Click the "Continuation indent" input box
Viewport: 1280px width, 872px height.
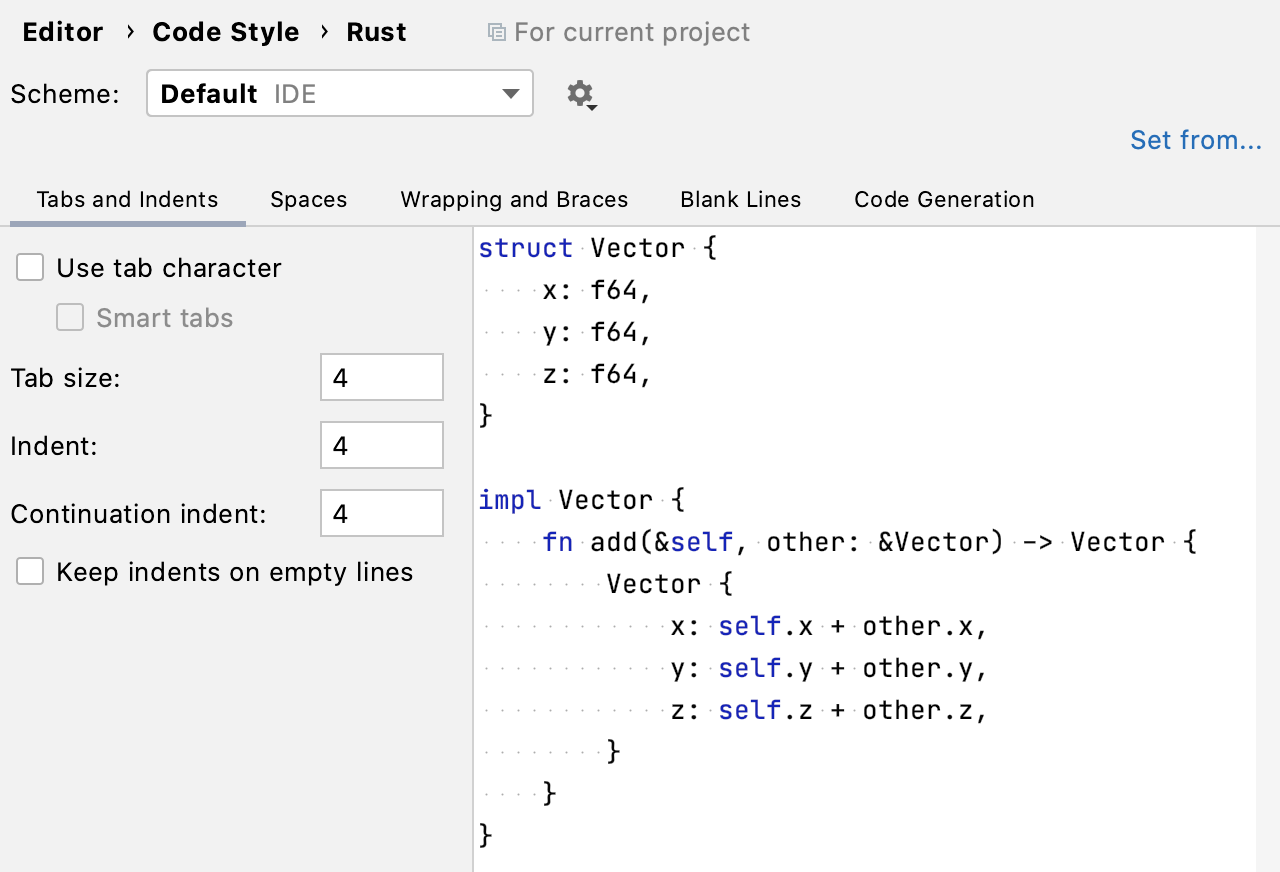tap(381, 513)
